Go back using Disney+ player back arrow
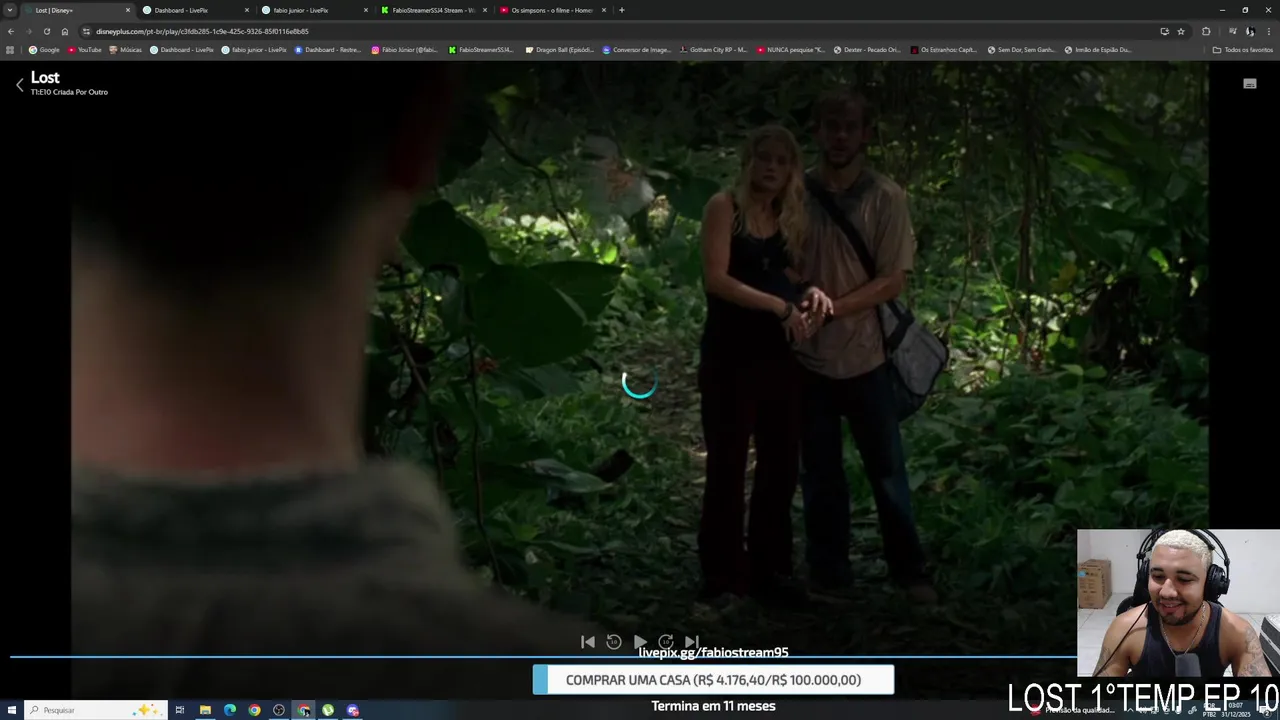Image resolution: width=1280 pixels, height=720 pixels. coord(19,85)
